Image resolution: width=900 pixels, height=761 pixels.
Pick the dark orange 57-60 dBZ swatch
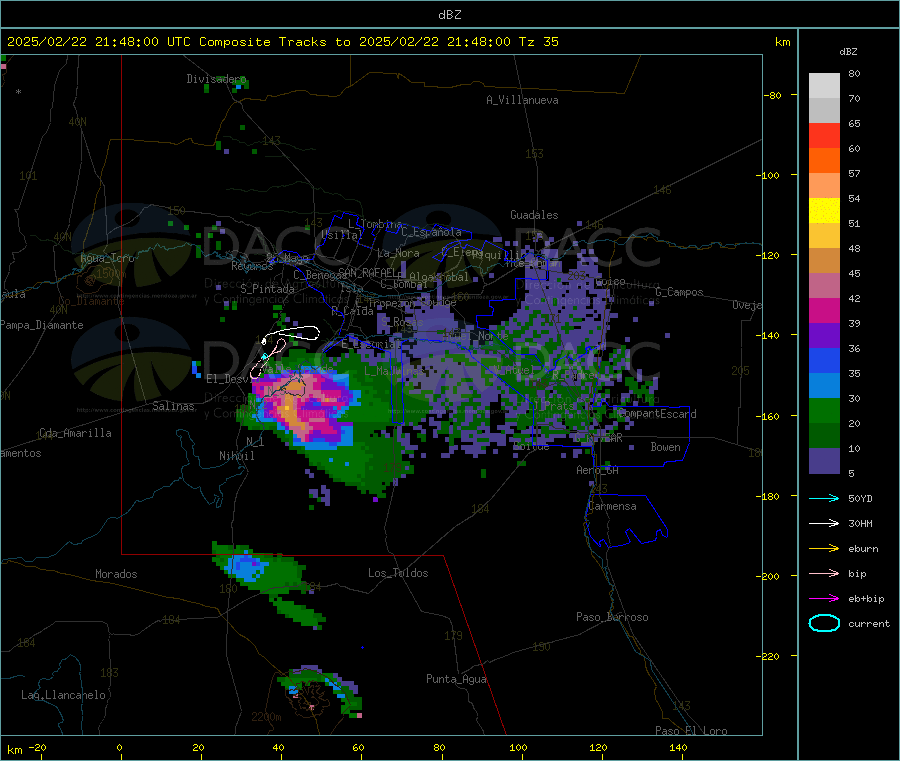[x=824, y=161]
